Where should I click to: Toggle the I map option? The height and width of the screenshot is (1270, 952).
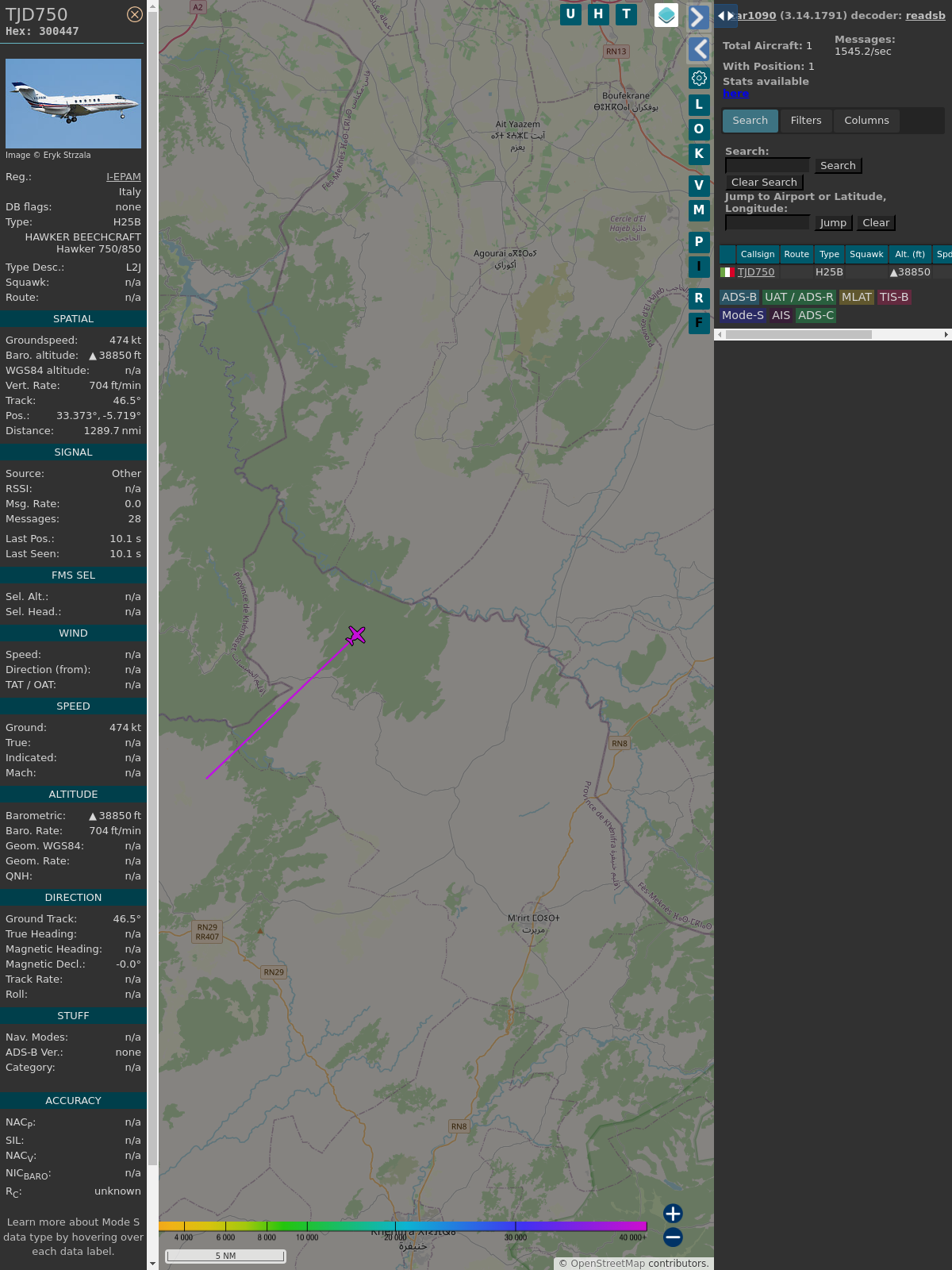pos(699,267)
